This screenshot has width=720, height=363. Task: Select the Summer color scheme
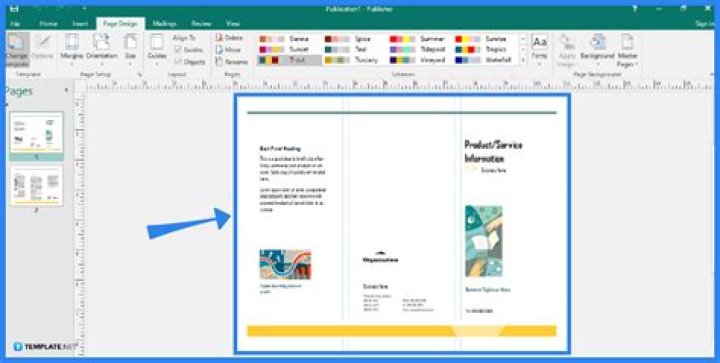(420, 39)
